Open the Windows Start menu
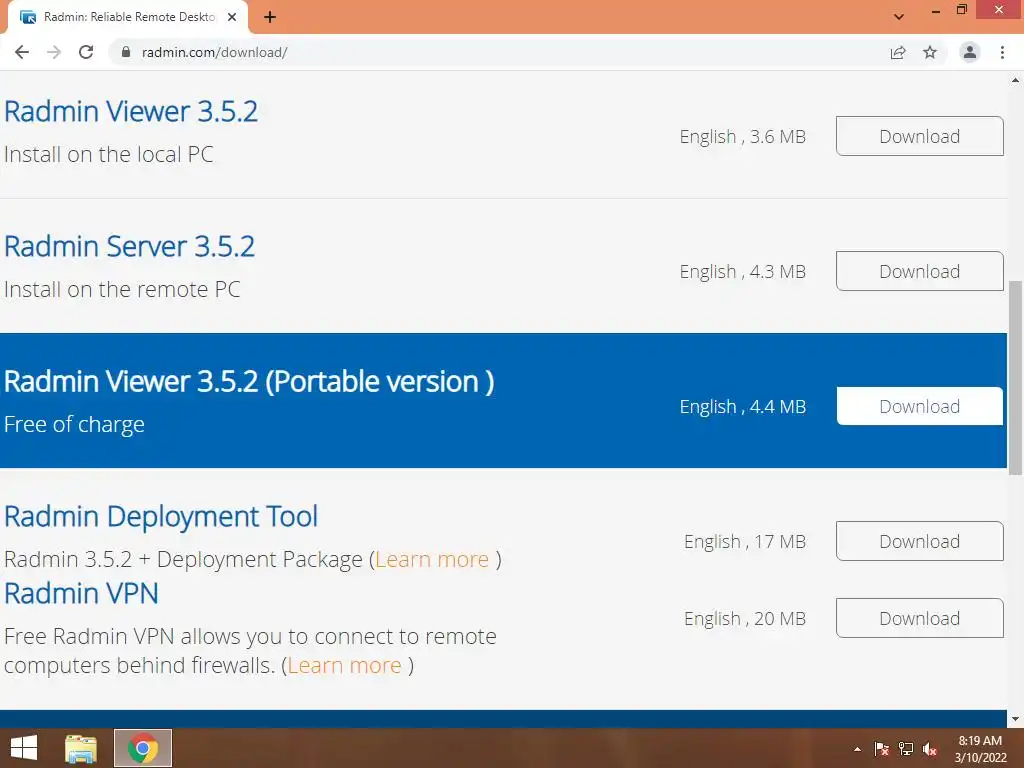Image resolution: width=1024 pixels, height=768 pixels. point(24,748)
